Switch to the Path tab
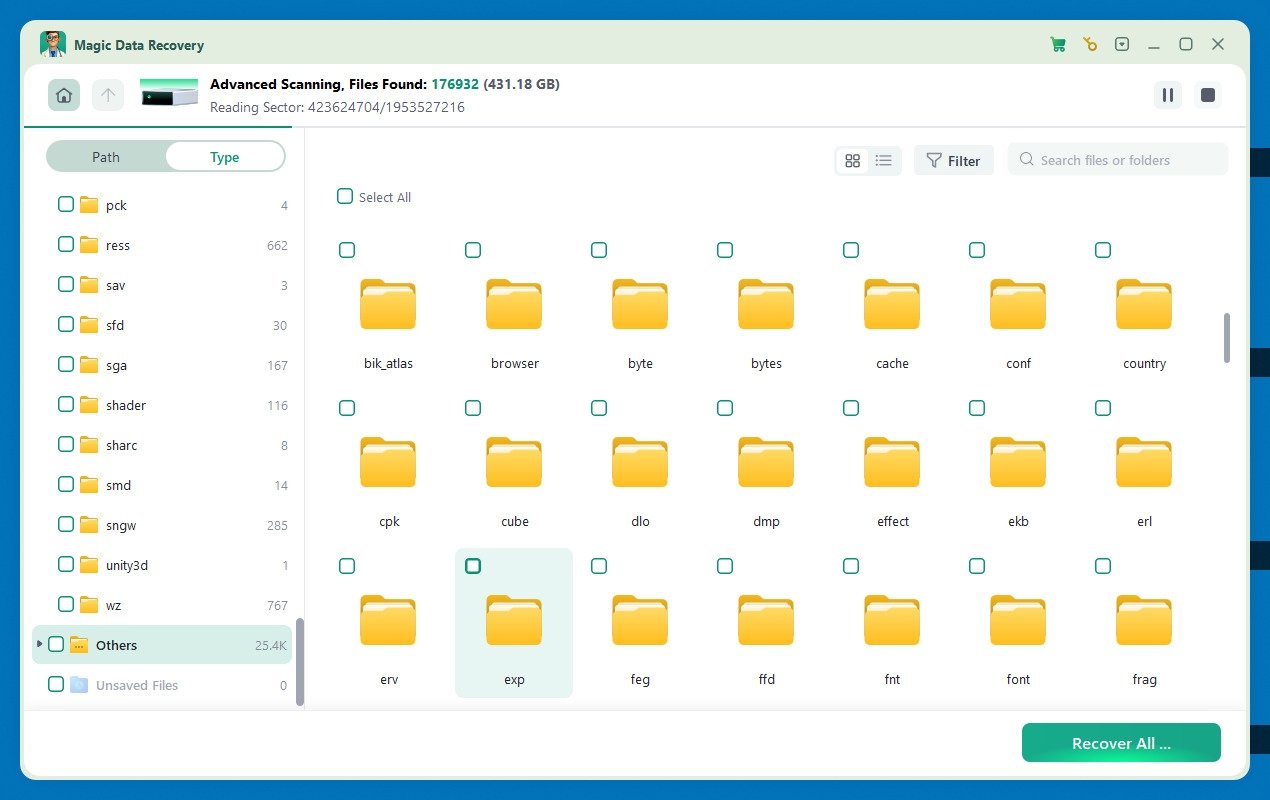This screenshot has width=1270, height=800. 105,157
